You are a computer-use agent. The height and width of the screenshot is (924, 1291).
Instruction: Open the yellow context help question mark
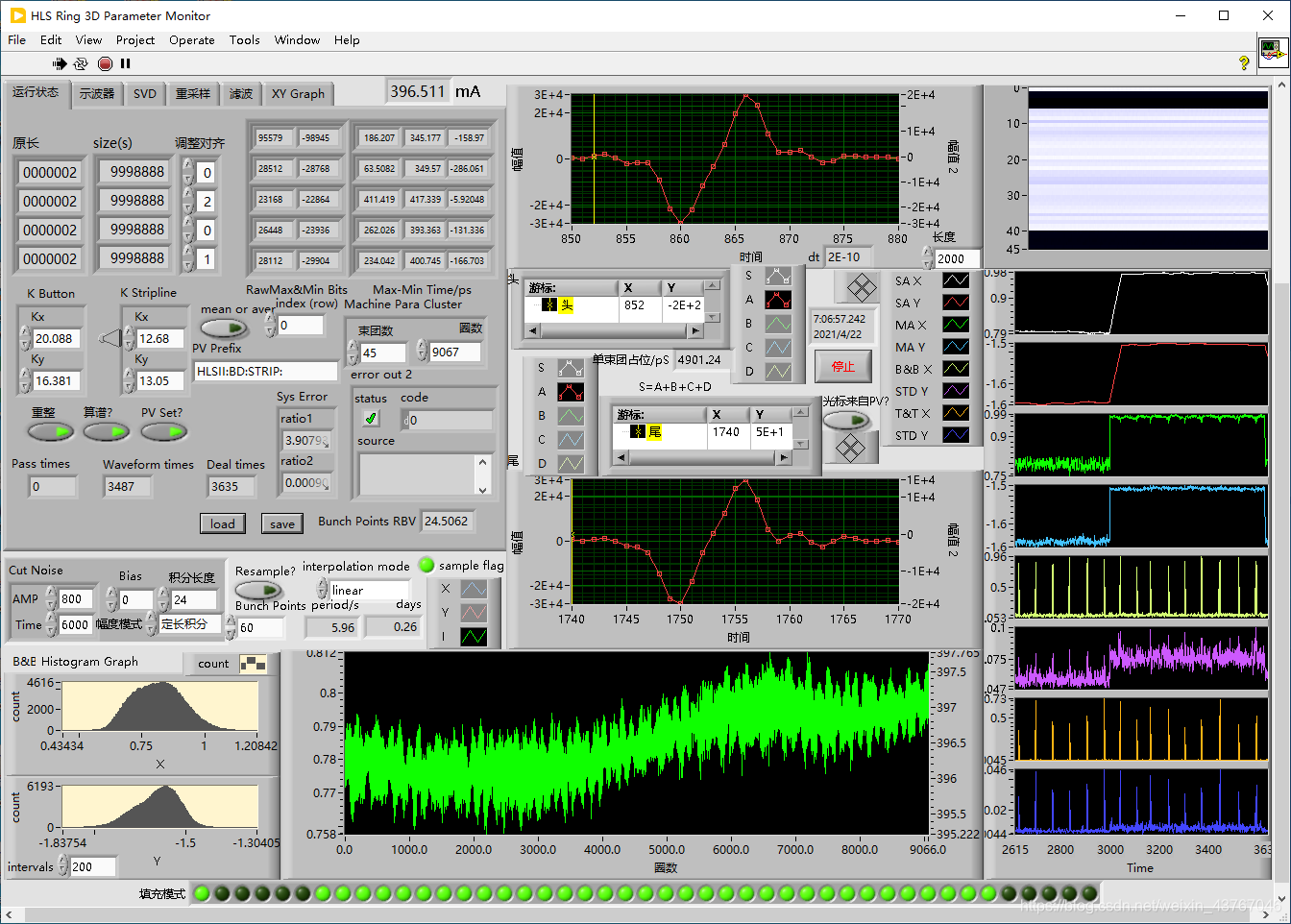point(1244,62)
